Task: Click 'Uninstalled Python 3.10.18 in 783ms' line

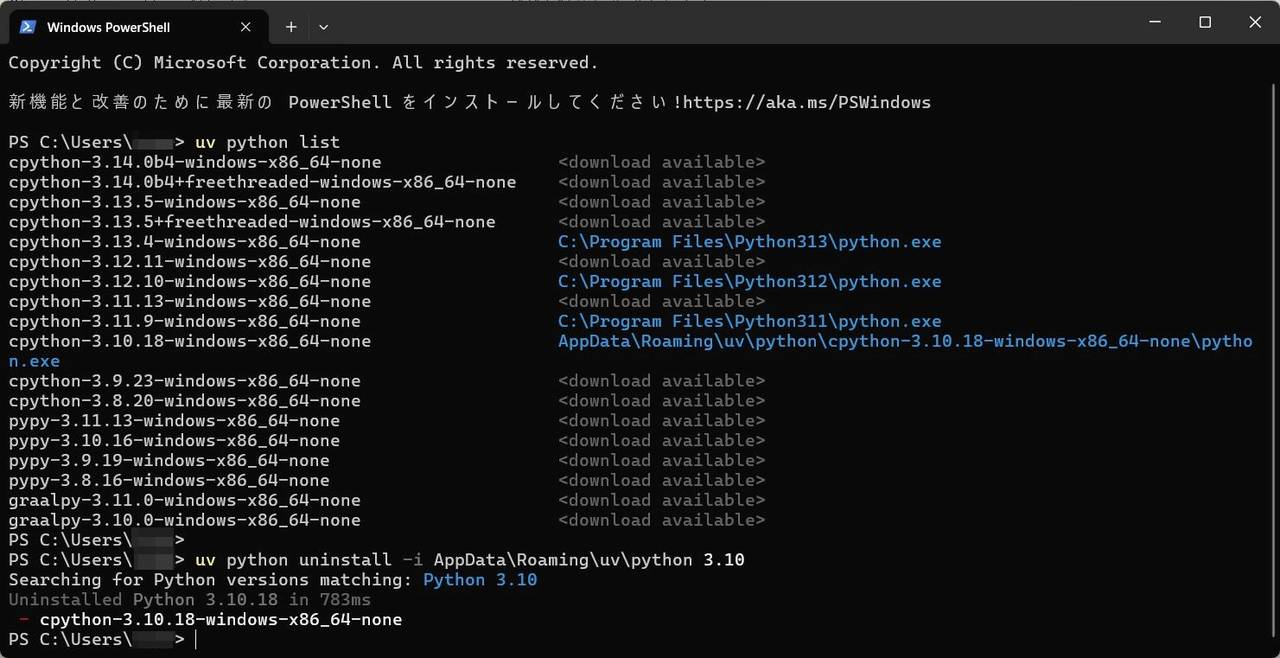Action: click(190, 600)
